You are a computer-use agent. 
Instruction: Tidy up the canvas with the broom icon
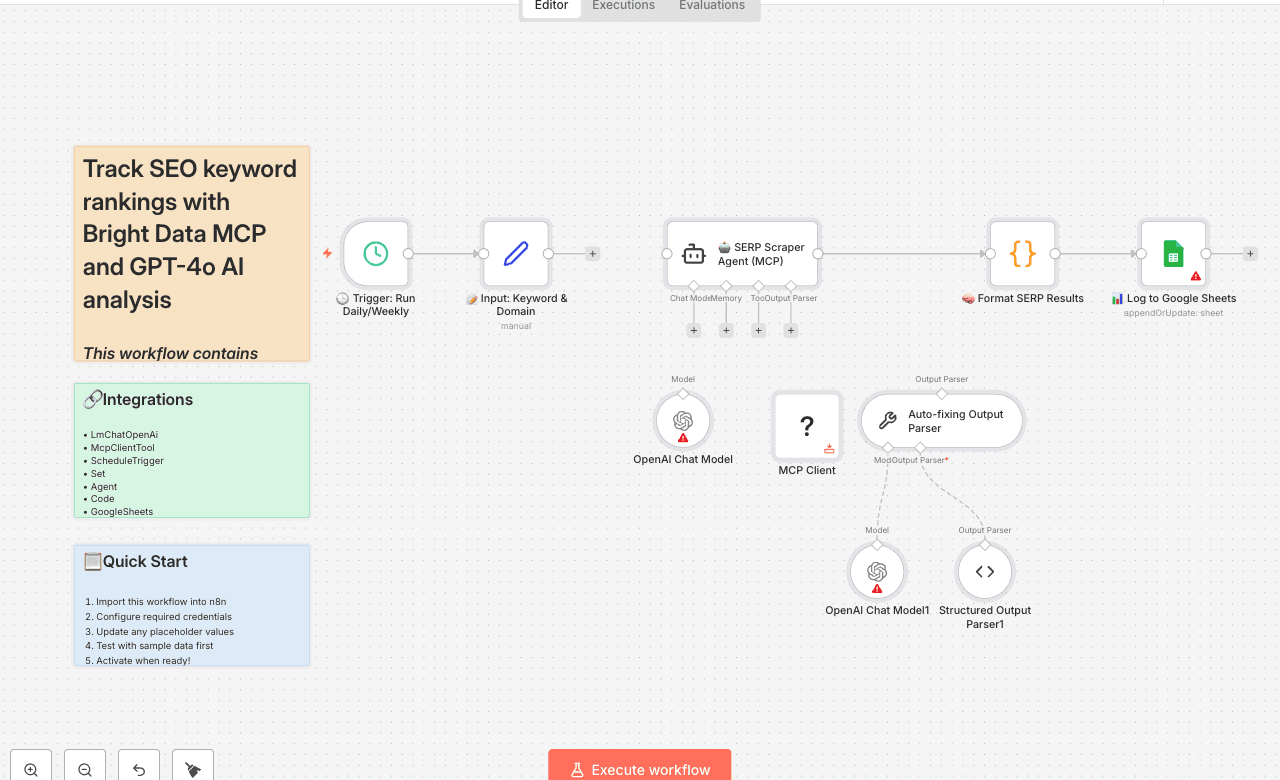(192, 764)
